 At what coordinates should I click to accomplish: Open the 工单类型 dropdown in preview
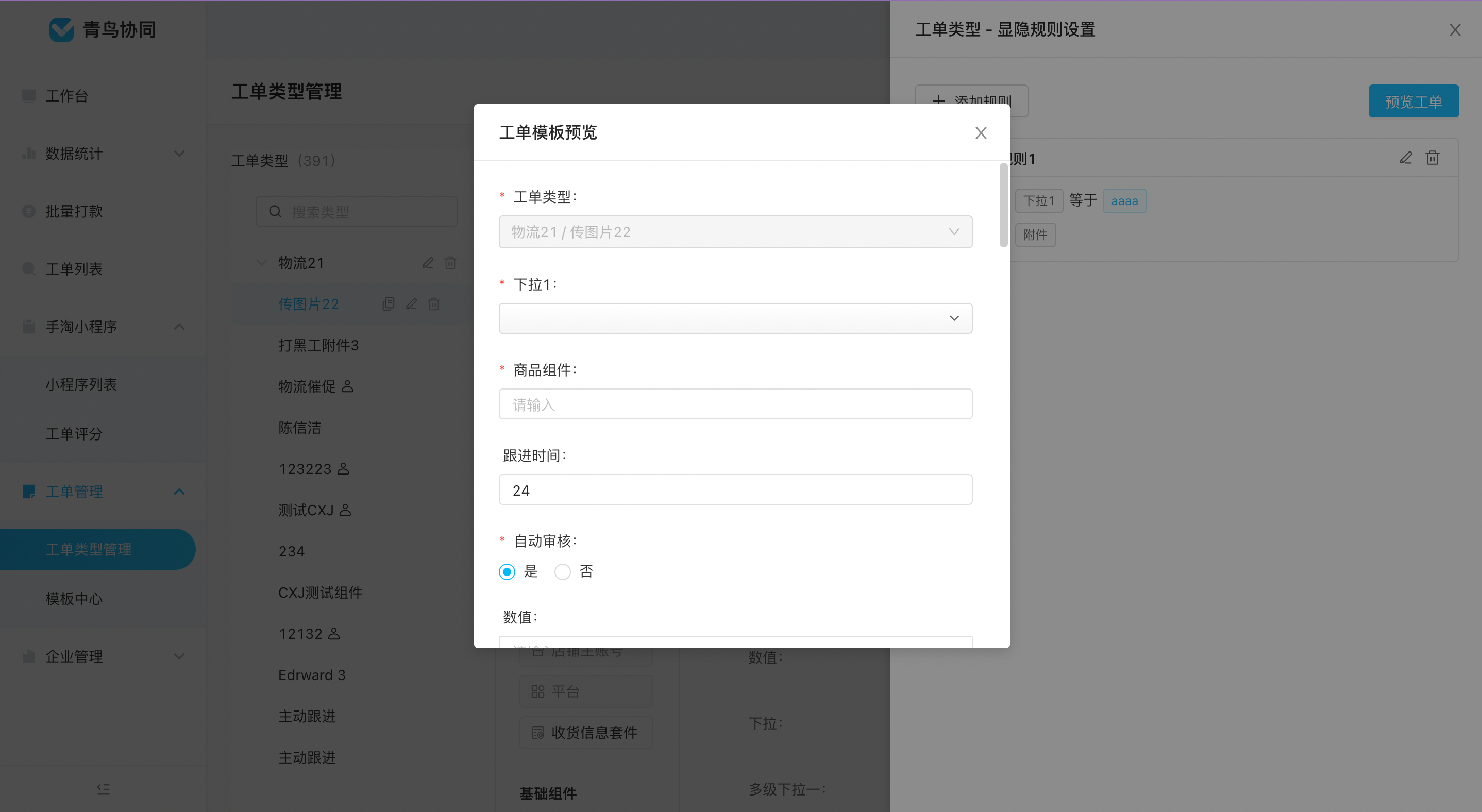[735, 232]
